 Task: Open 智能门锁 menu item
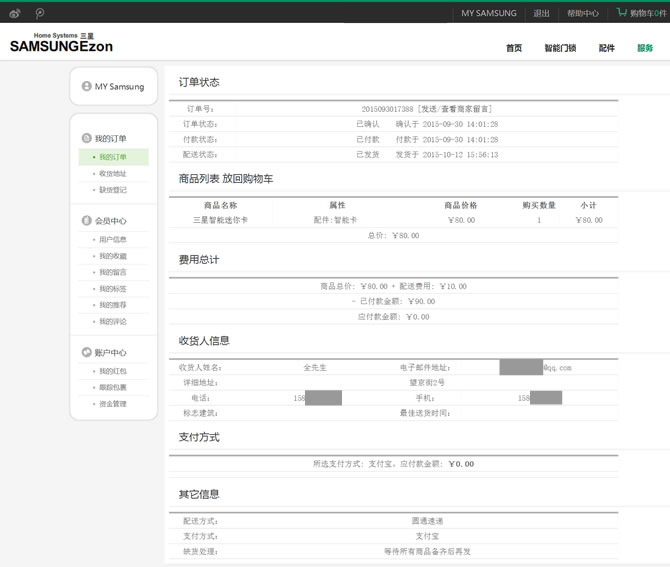(560, 48)
